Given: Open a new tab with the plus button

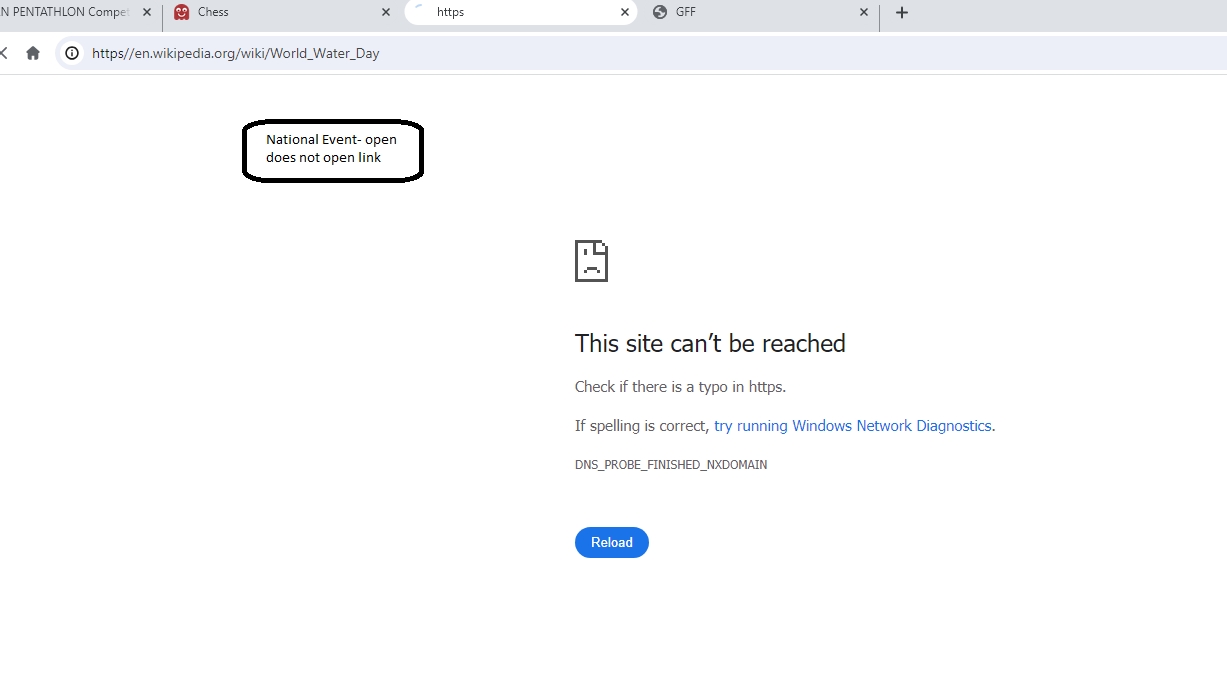Looking at the screenshot, I should coord(901,13).
